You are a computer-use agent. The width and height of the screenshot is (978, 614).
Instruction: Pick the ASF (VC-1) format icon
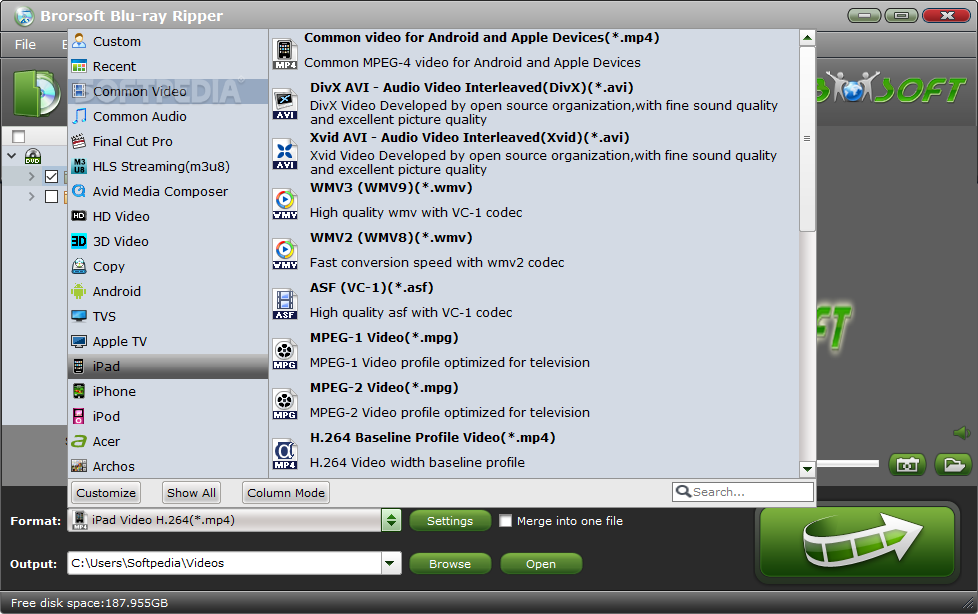[285, 304]
